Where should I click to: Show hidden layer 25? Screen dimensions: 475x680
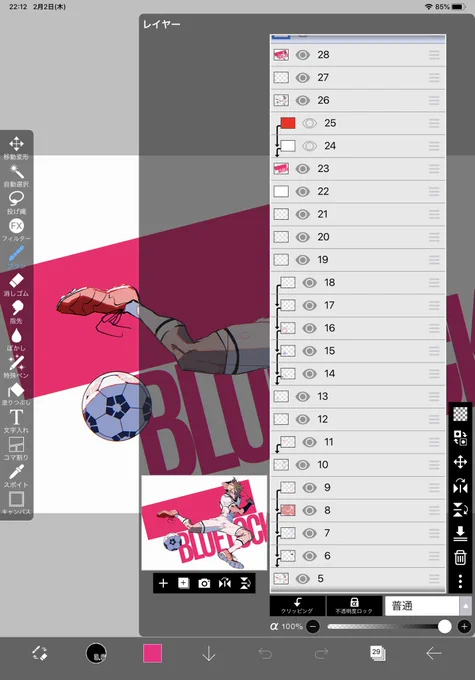[309, 123]
